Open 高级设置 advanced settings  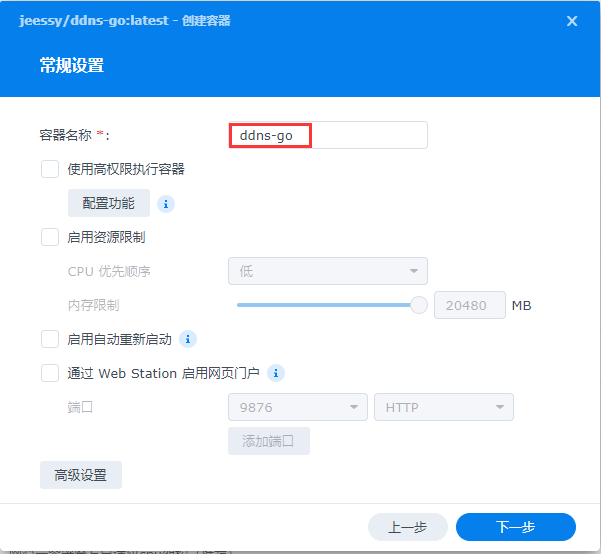(81, 475)
